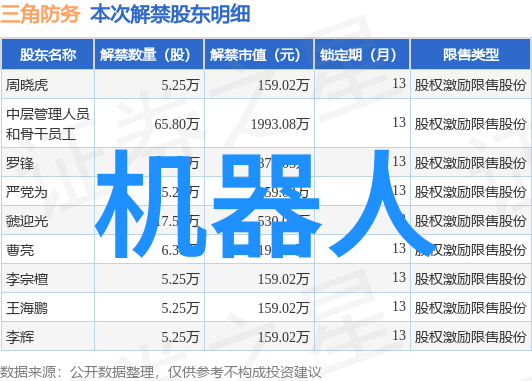Click the 1993.08万 market value cell
The height and width of the screenshot is (381, 532).
click(x=280, y=124)
